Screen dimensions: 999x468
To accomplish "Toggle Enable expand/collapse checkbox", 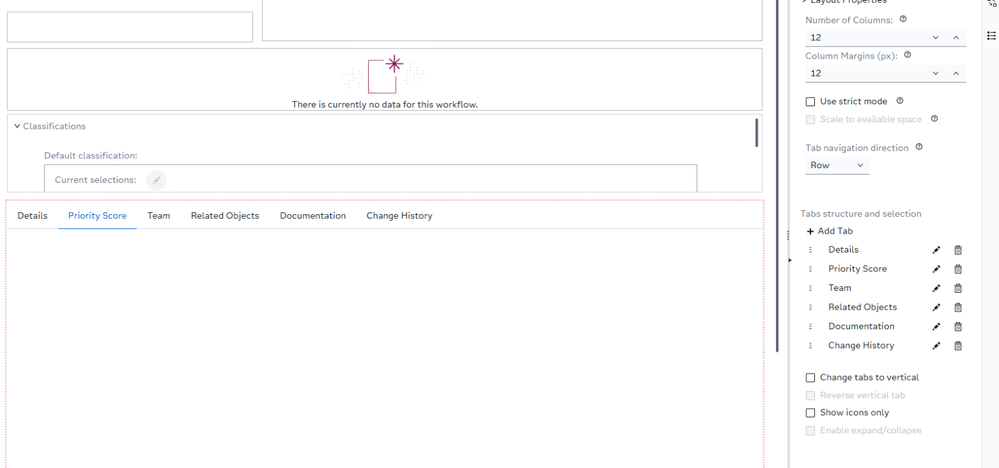I will tap(810, 430).
